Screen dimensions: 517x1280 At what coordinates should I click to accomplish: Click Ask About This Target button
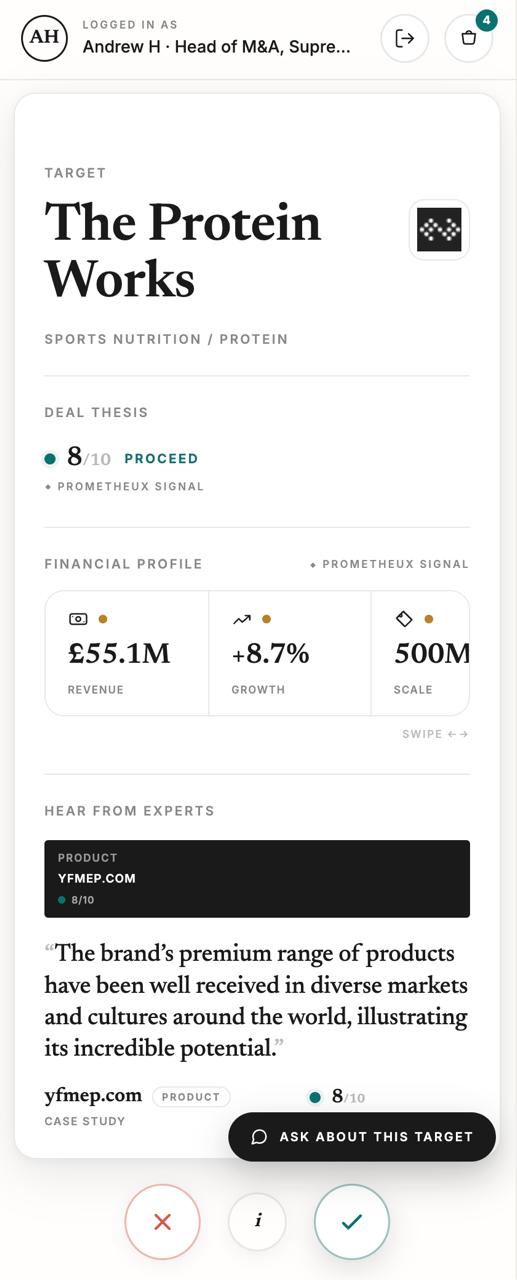362,1137
